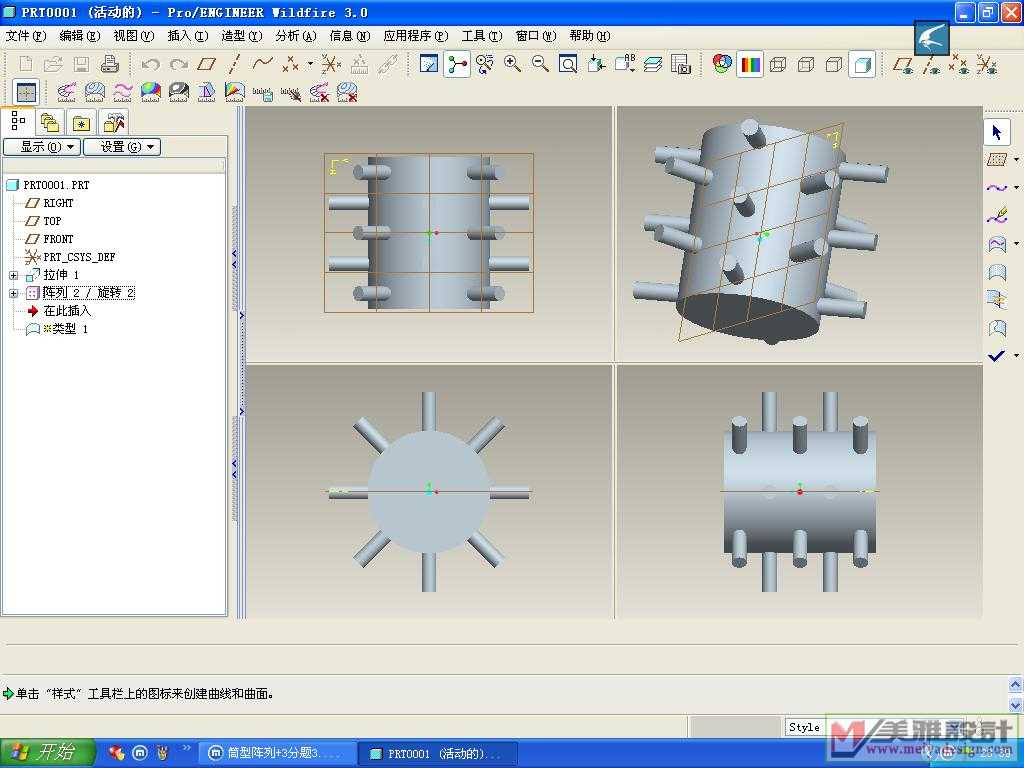Click the zoom out magnifier icon

[x=540, y=65]
